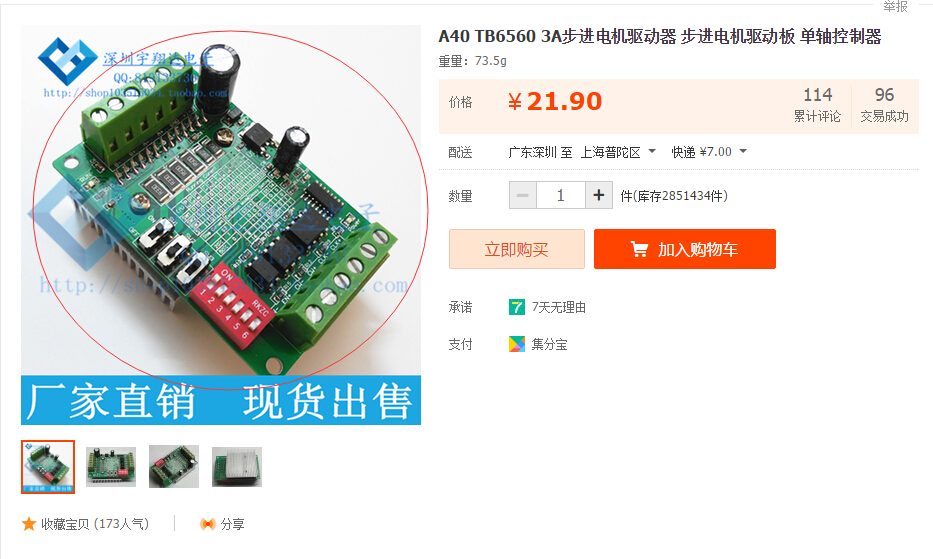Viewport: 933px width, 559px height.
Task: Select the second product thumbnail
Action: (x=111, y=467)
